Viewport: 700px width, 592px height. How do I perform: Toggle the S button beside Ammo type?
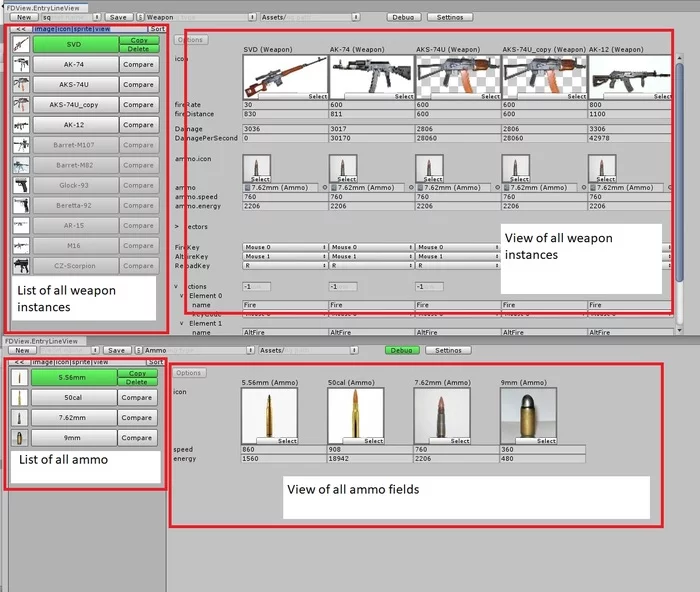coord(138,350)
